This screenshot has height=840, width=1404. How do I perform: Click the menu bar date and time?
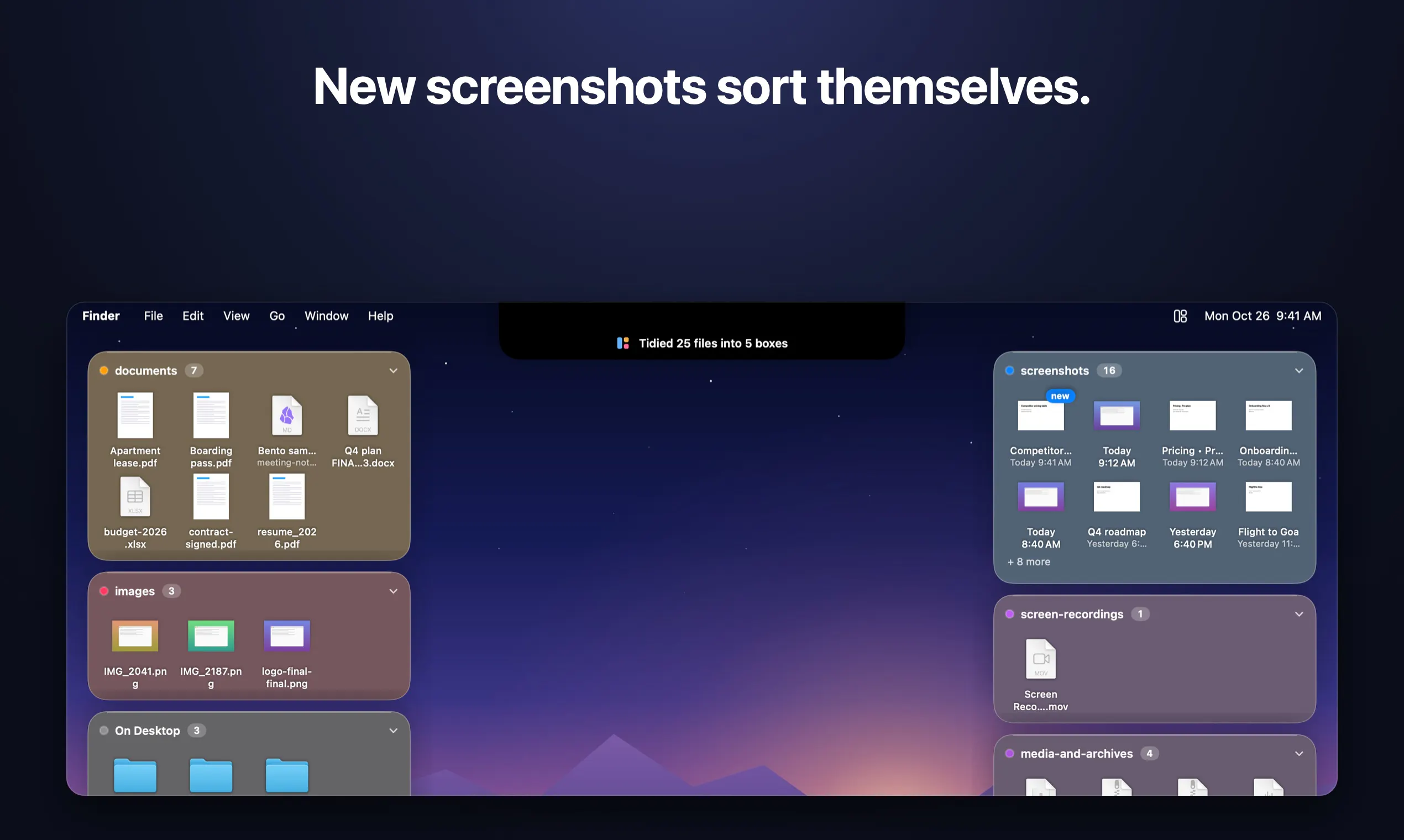pyautogui.click(x=1262, y=316)
